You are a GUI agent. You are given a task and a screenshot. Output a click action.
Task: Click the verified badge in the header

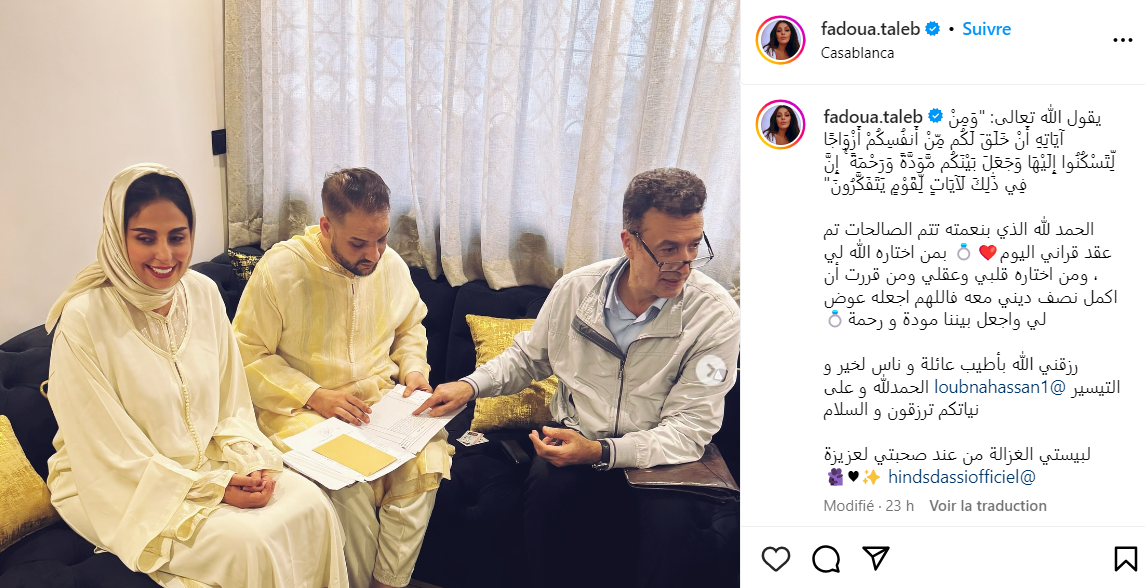pyautogui.click(x=933, y=29)
